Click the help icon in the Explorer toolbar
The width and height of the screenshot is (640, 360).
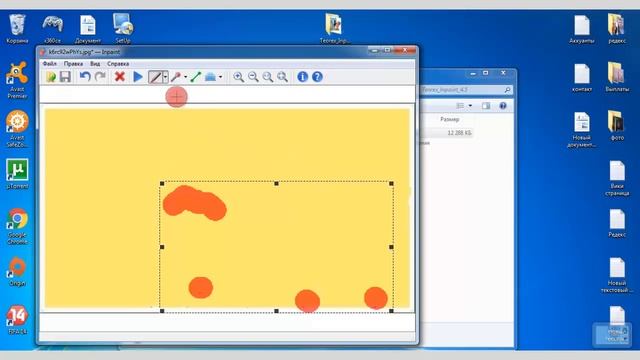coord(503,106)
